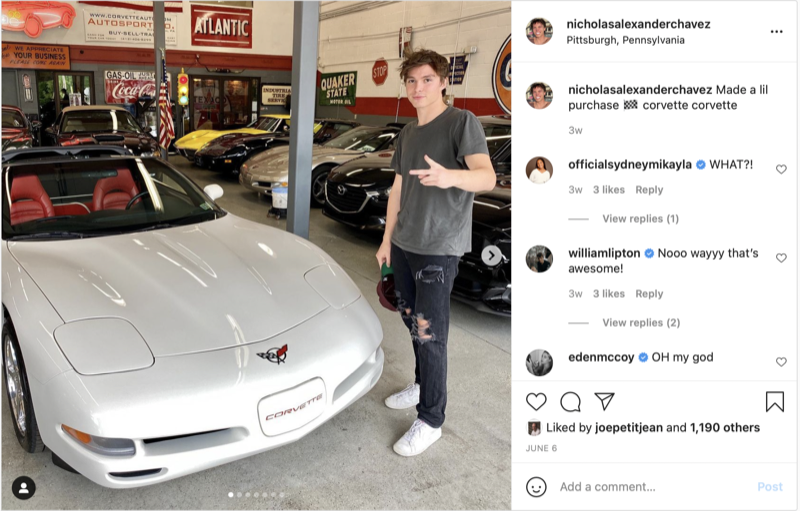Like the post with the heart icon
800x511 pixels.
tap(536, 402)
